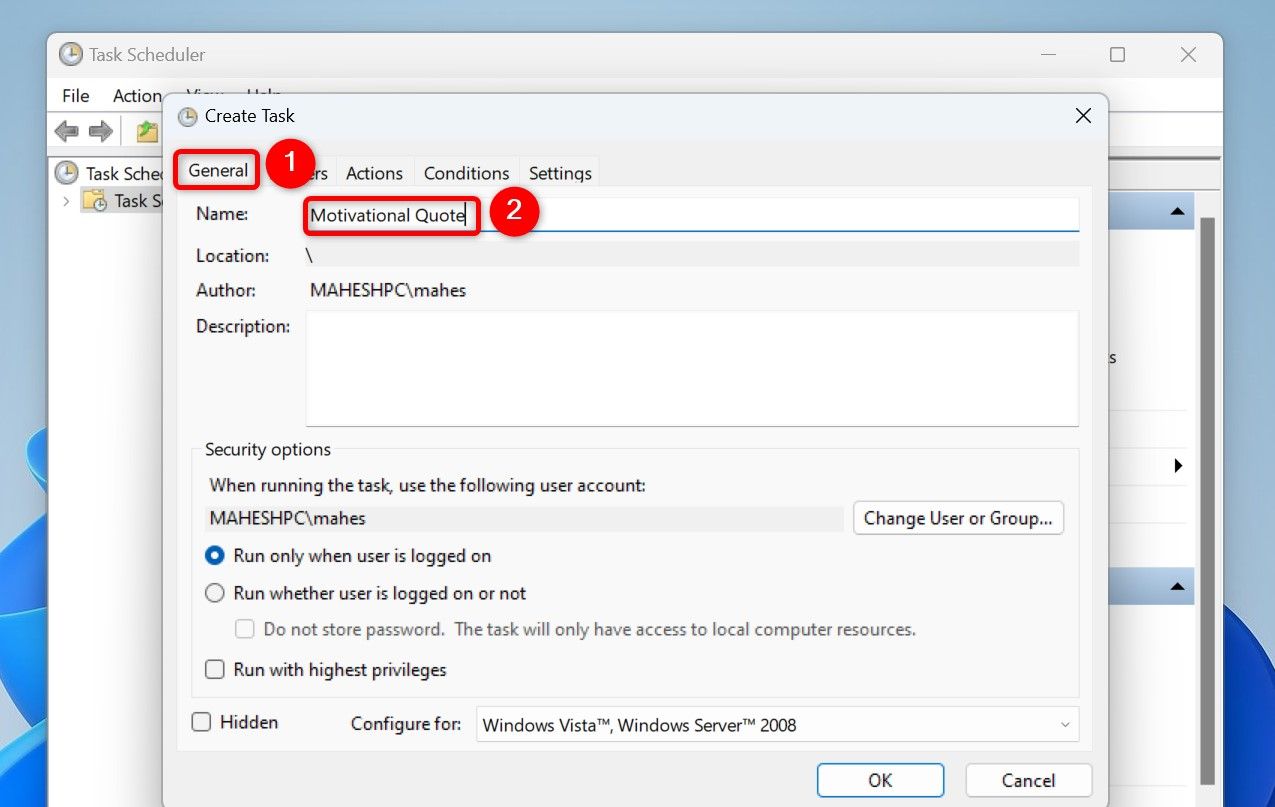Click the up-folder toolbar icon
Viewport: 1275px width, 807px height.
[148, 131]
